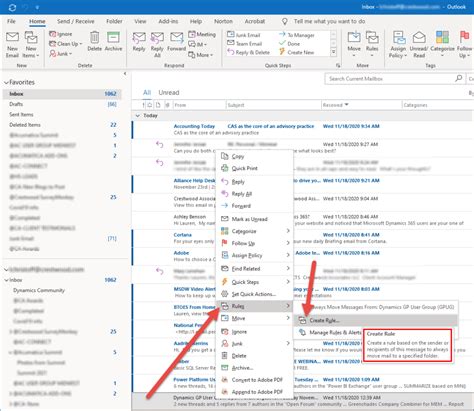Image resolution: width=474 pixels, height=411 pixels.
Task: Open the Clean Up dropdown
Action: click(x=65, y=44)
